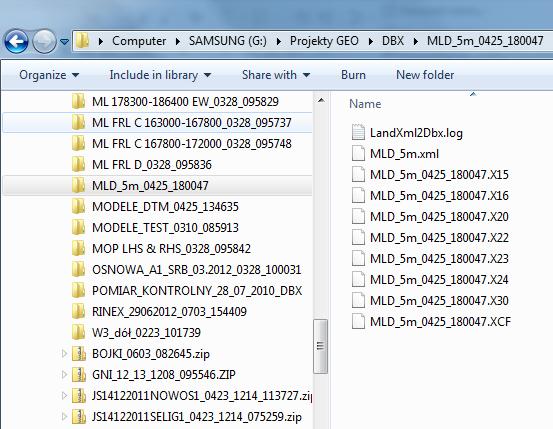Open the Organize menu

pyautogui.click(x=49, y=75)
